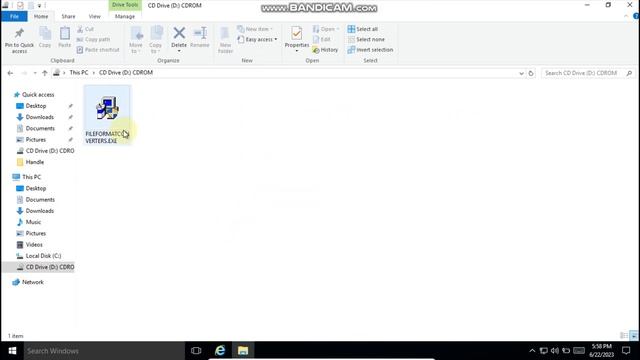Click the Paste ribbon icon

point(64,38)
